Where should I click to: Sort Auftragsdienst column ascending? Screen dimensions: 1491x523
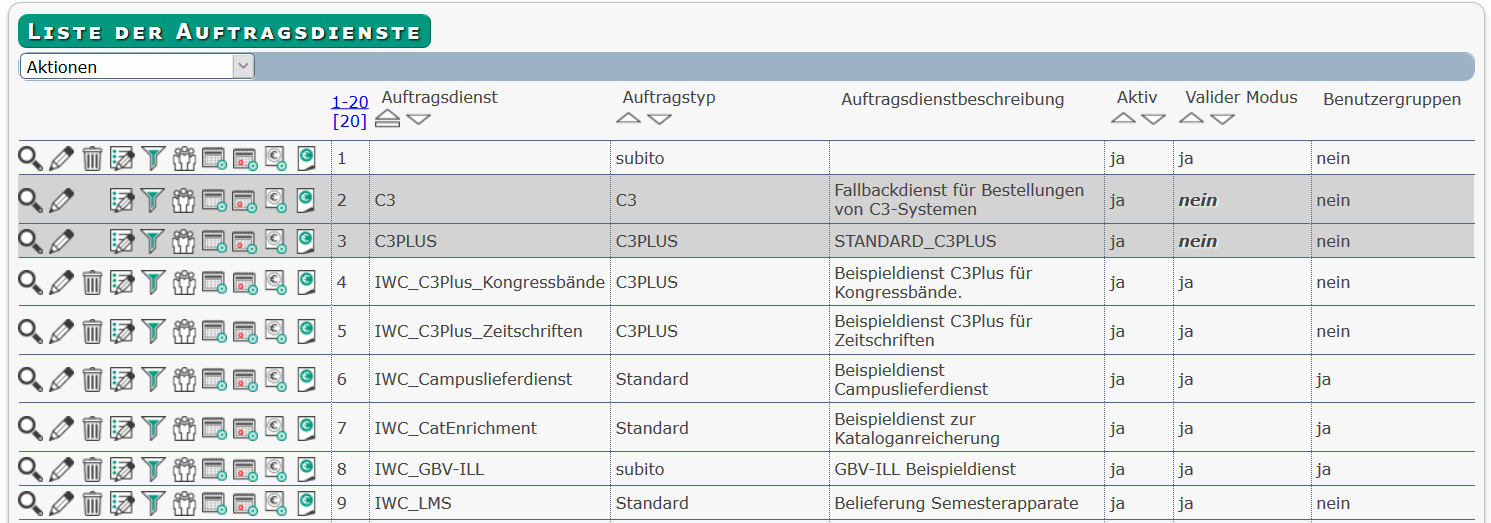(x=388, y=119)
